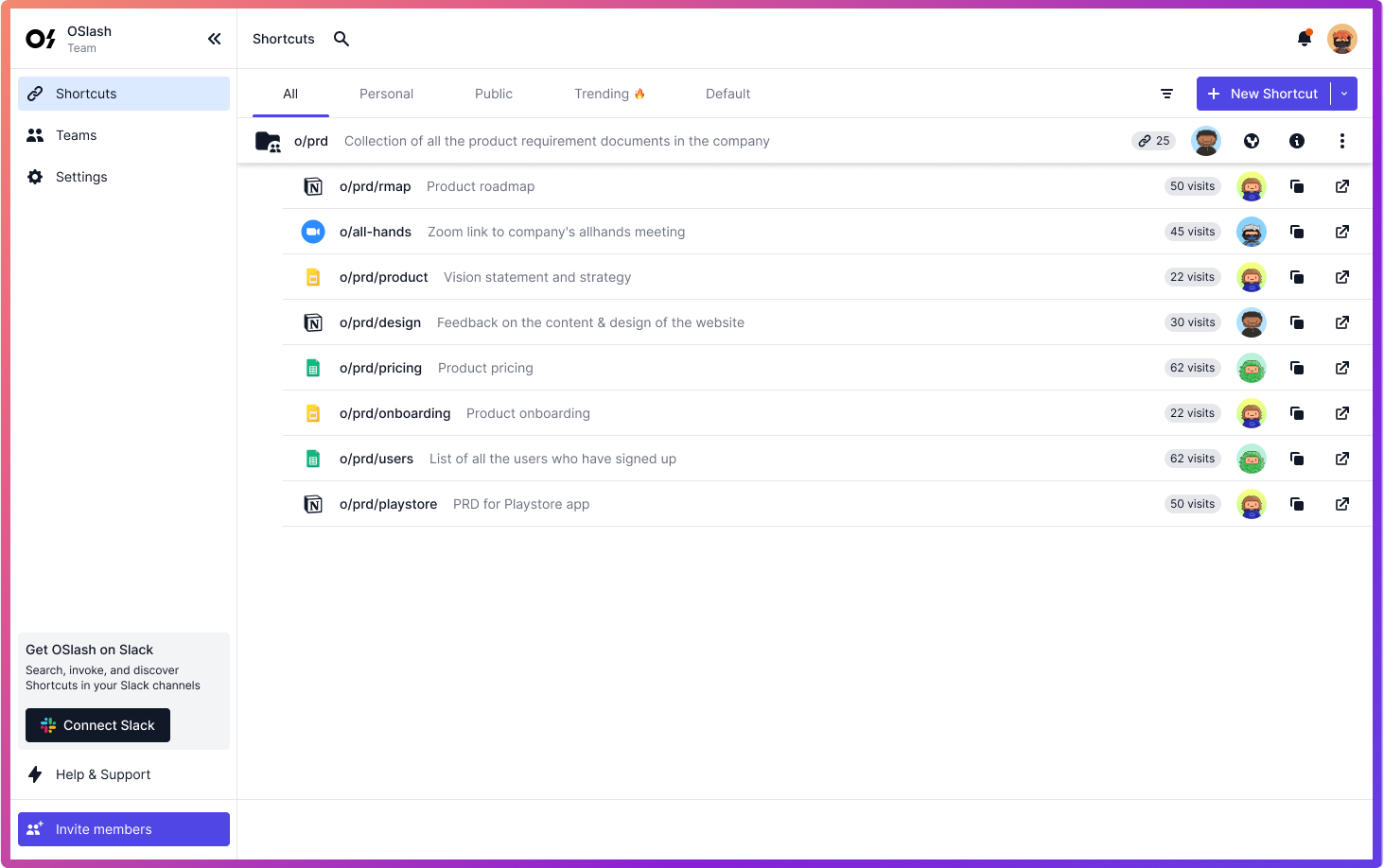Click the Connect Slack button
The width and height of the screenshot is (1384, 868).
click(97, 725)
